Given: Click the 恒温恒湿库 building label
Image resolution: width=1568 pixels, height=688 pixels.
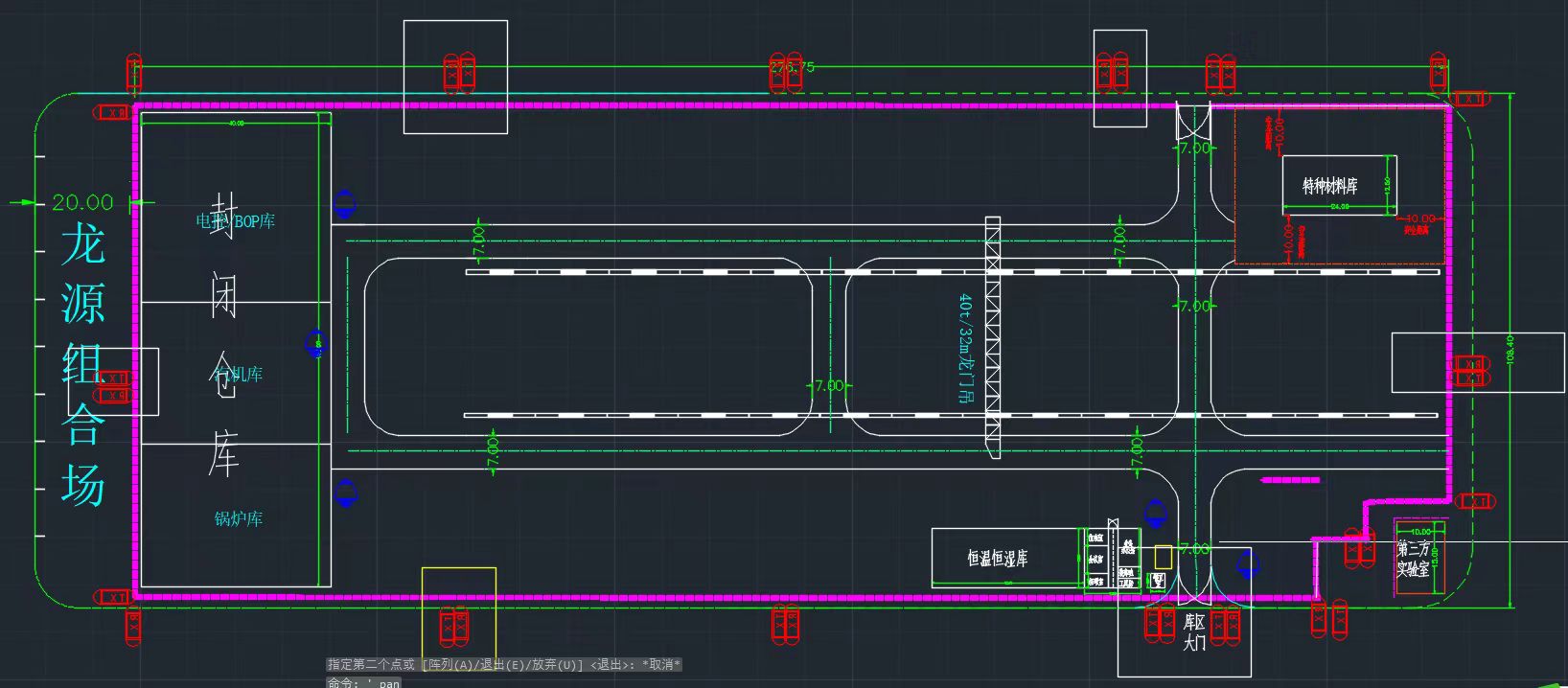Looking at the screenshot, I should [x=997, y=558].
